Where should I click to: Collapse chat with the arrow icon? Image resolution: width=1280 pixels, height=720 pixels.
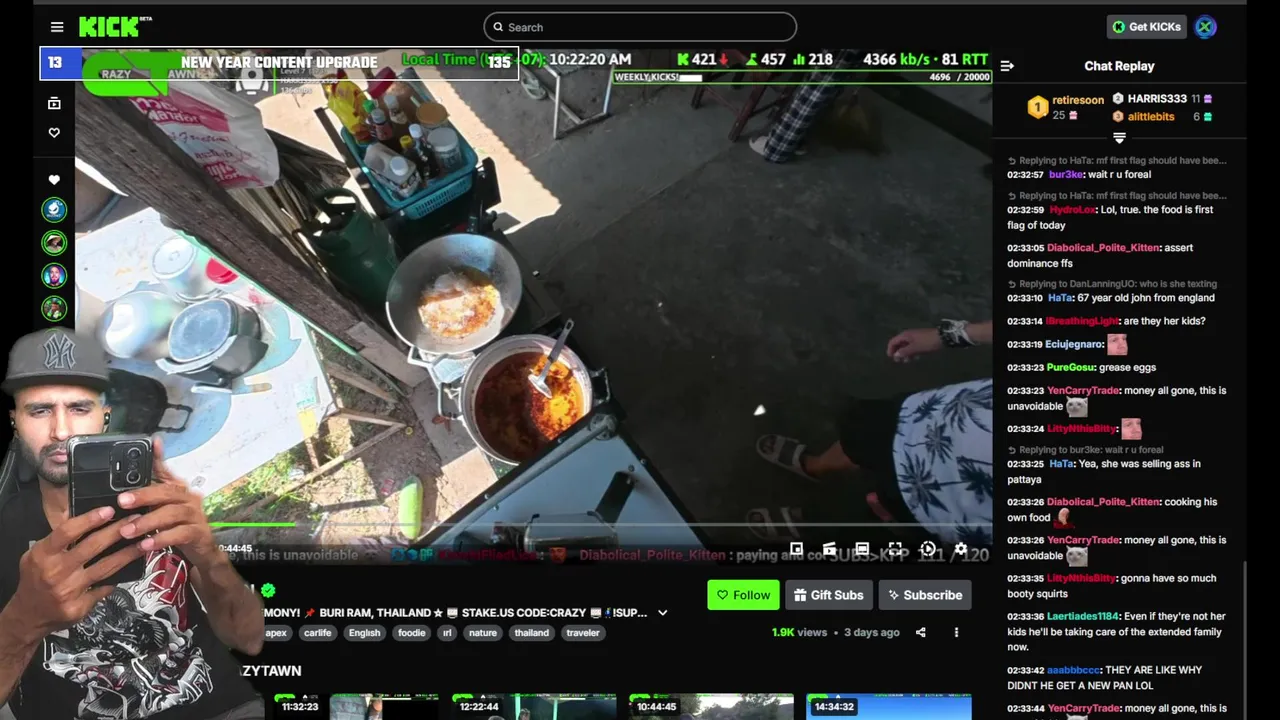click(x=1007, y=66)
